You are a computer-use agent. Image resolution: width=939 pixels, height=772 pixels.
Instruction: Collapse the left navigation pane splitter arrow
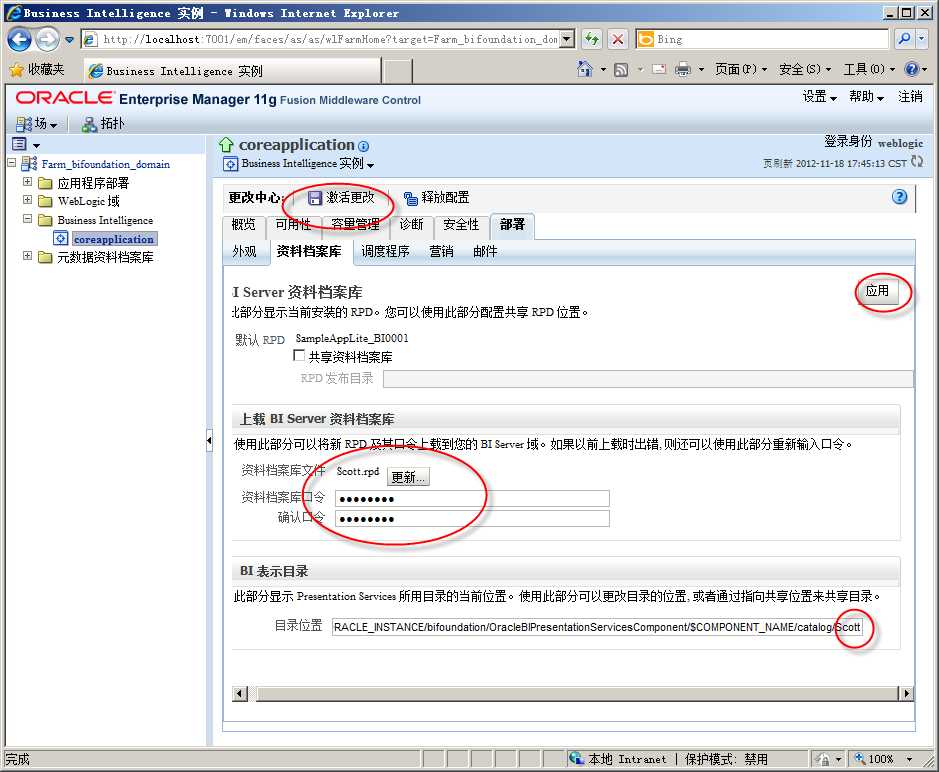209,441
